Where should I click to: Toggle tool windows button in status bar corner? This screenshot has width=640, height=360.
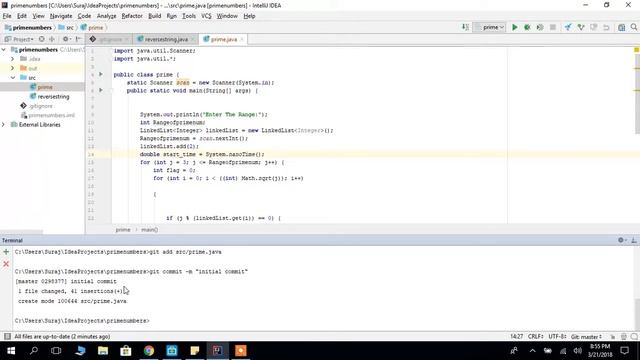coord(7,336)
